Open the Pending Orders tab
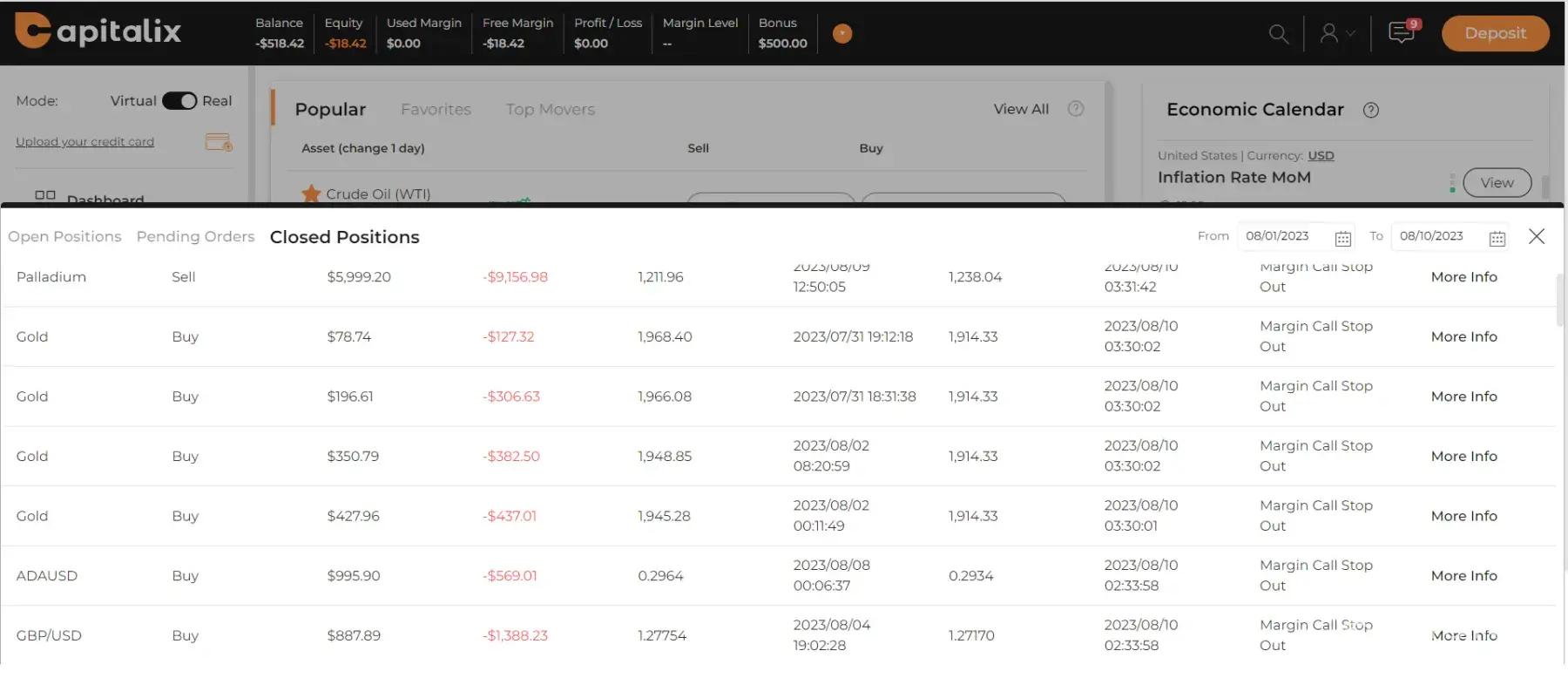Screen dimensions: 1568x678 (x=195, y=237)
